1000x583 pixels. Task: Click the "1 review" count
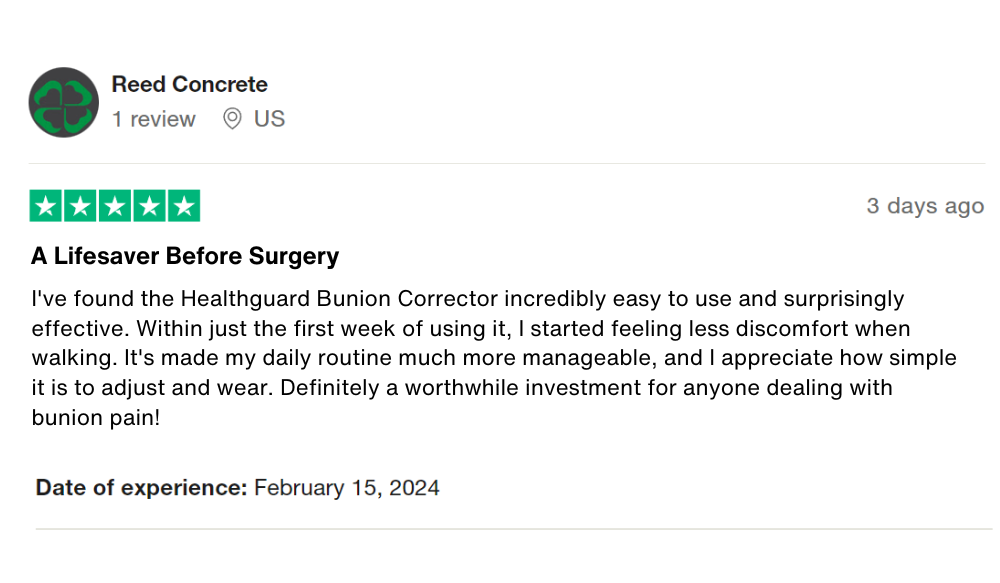(153, 119)
